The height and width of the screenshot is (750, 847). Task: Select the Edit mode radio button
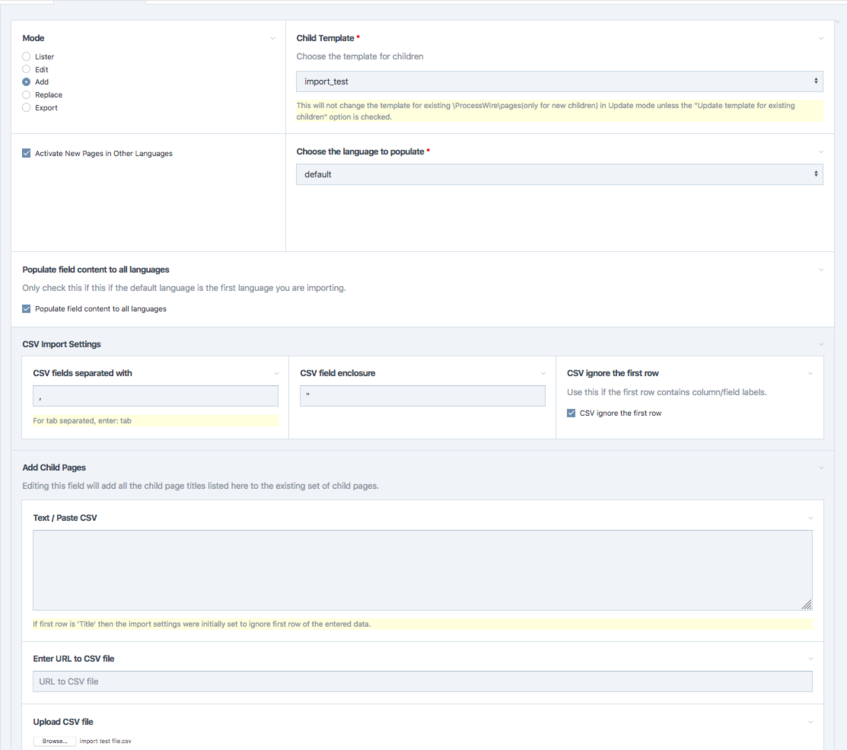coord(27,70)
